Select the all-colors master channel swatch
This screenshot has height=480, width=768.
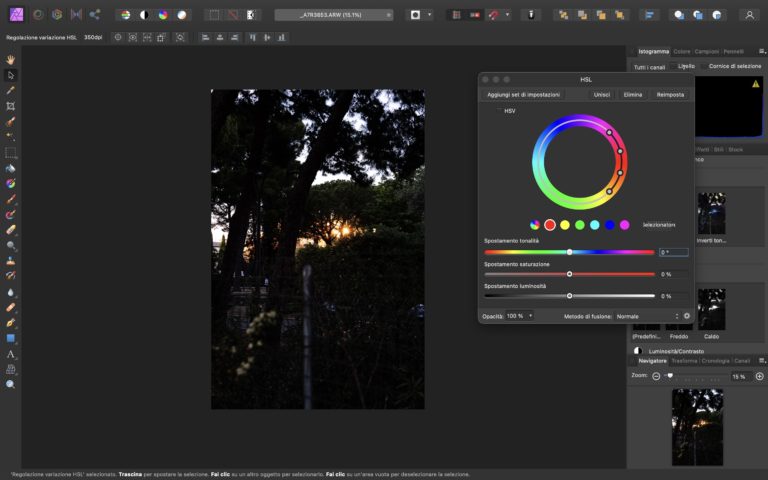point(535,225)
